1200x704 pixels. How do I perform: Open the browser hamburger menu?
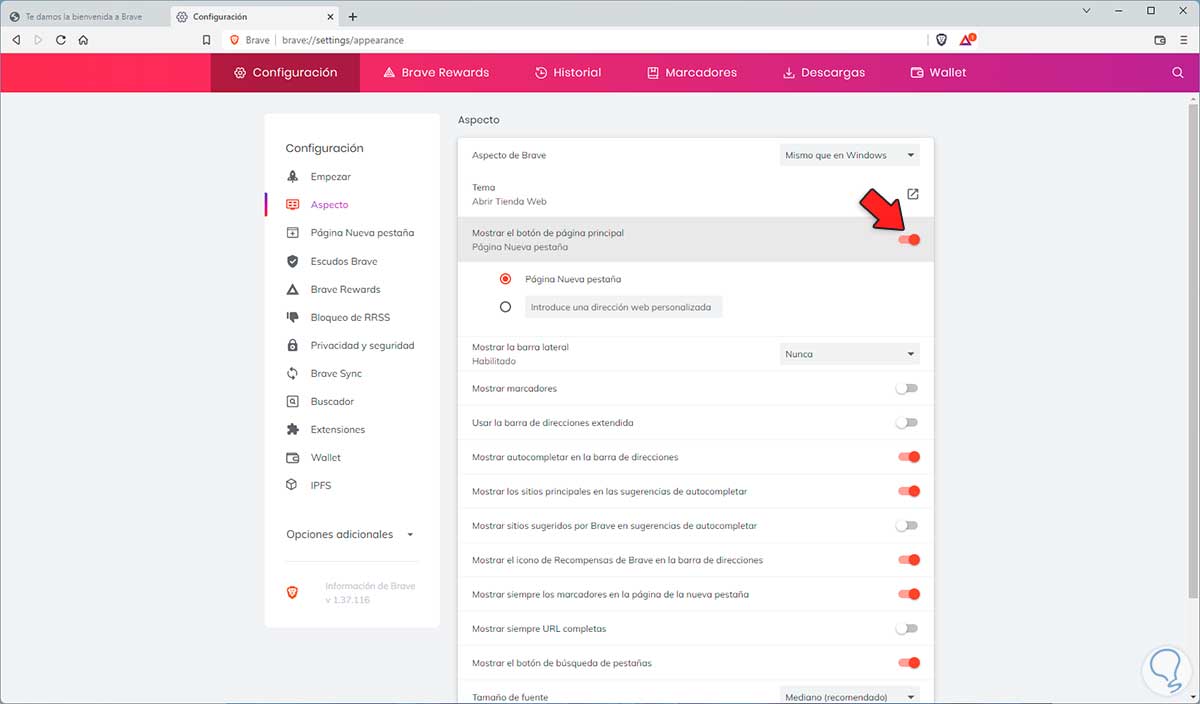[1183, 40]
